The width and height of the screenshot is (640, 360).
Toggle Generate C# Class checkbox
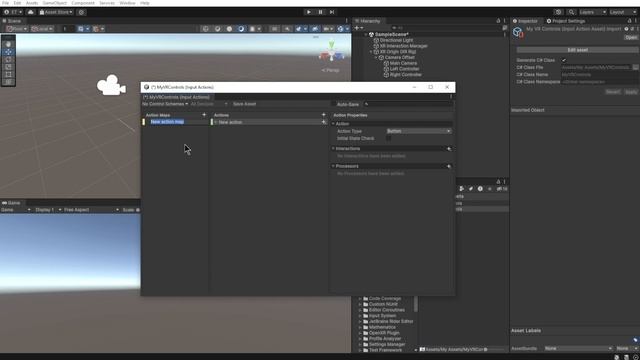(564, 60)
